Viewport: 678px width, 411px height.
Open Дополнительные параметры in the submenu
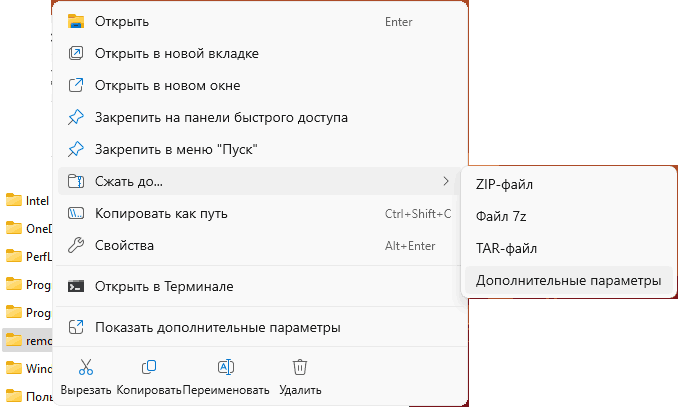569,280
